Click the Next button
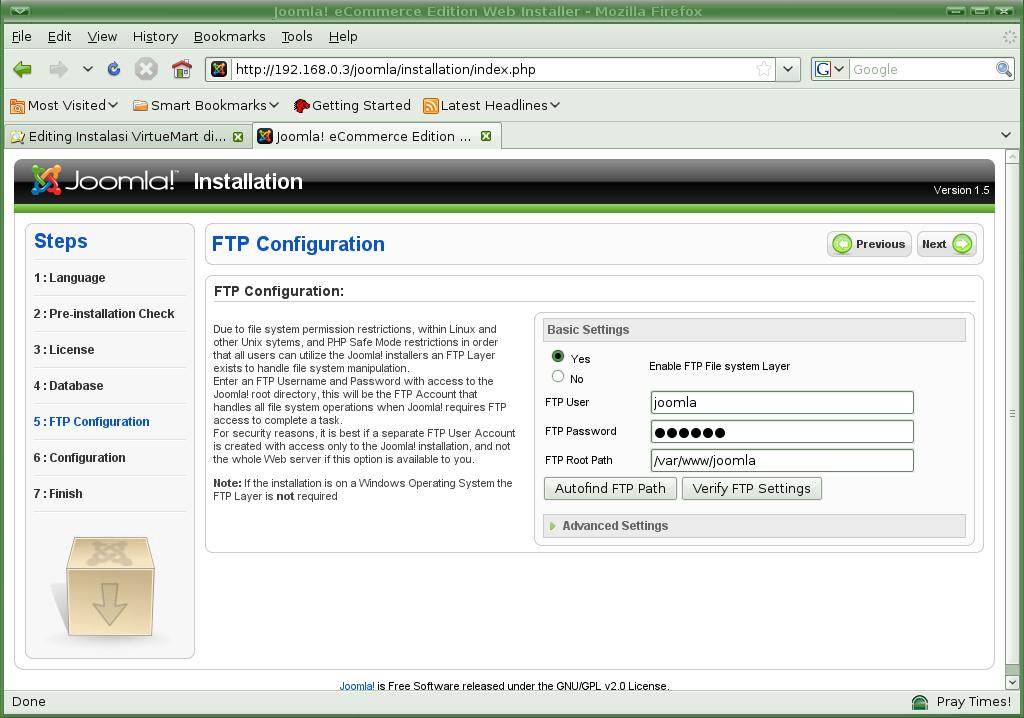Image resolution: width=1024 pixels, height=718 pixels. (x=946, y=244)
